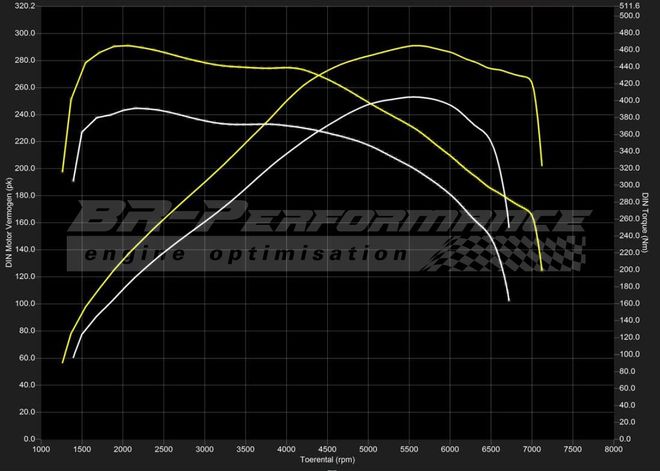The height and width of the screenshot is (471, 660).
Task: Click the white power curve peak near 5500 rpm
Action: pos(412,97)
